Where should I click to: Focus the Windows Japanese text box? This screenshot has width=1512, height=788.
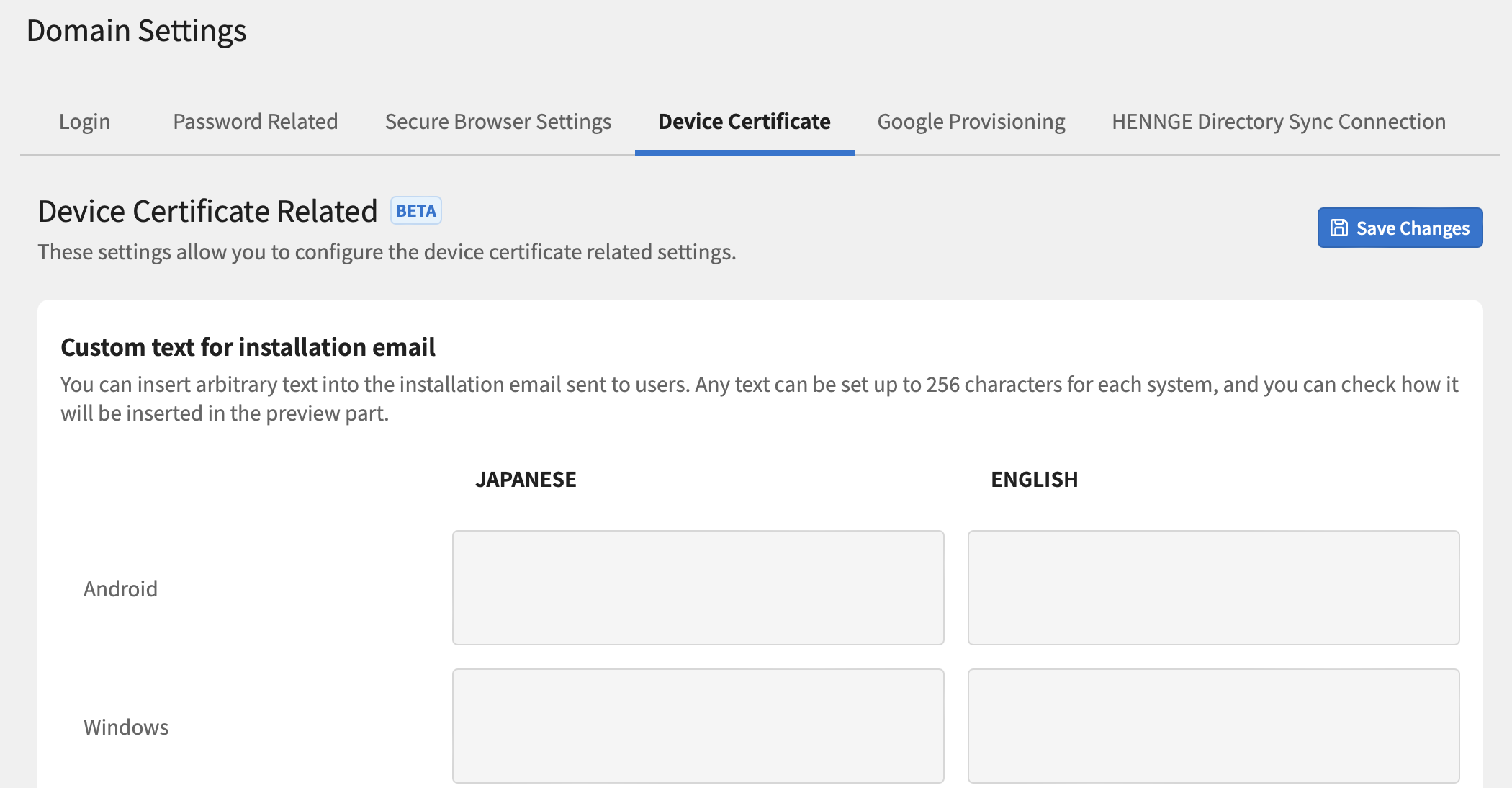[698, 726]
